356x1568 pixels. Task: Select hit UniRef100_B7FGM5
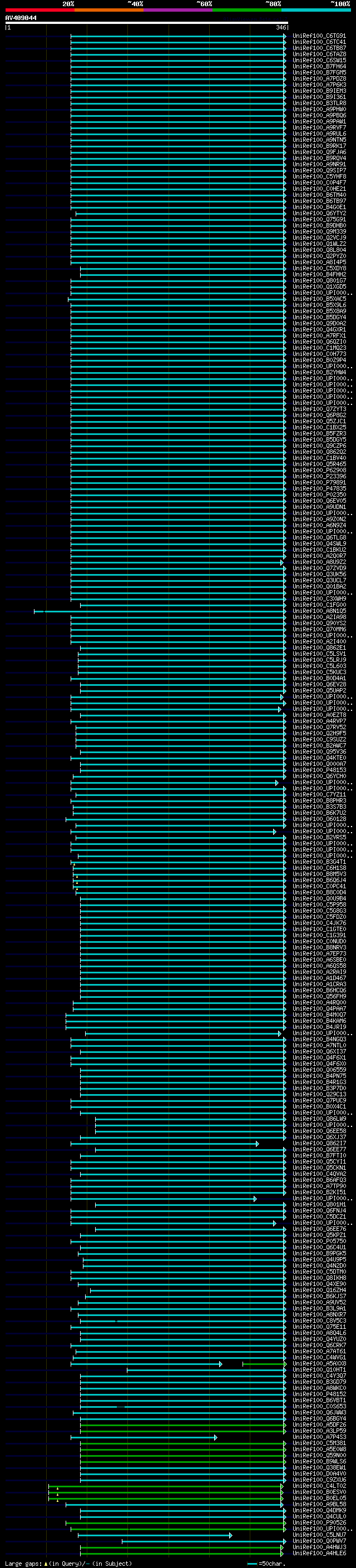319,72
